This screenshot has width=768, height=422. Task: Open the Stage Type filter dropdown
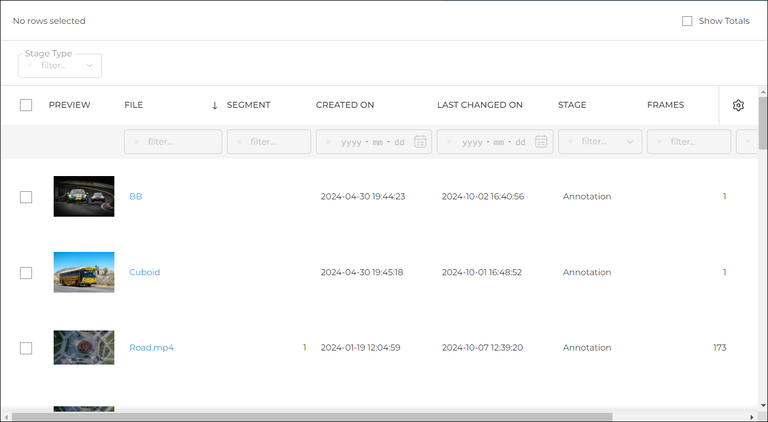pos(60,66)
